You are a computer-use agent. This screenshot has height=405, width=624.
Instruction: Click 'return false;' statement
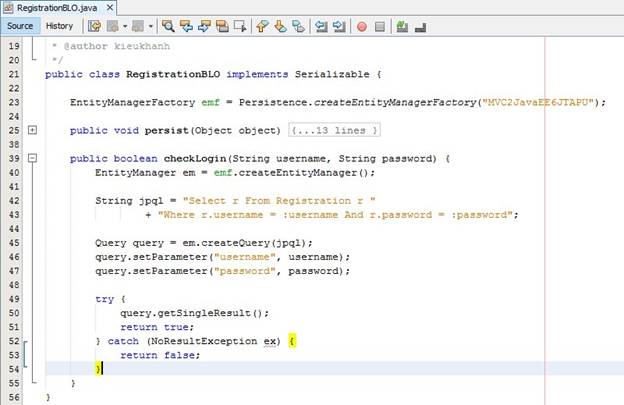point(160,355)
